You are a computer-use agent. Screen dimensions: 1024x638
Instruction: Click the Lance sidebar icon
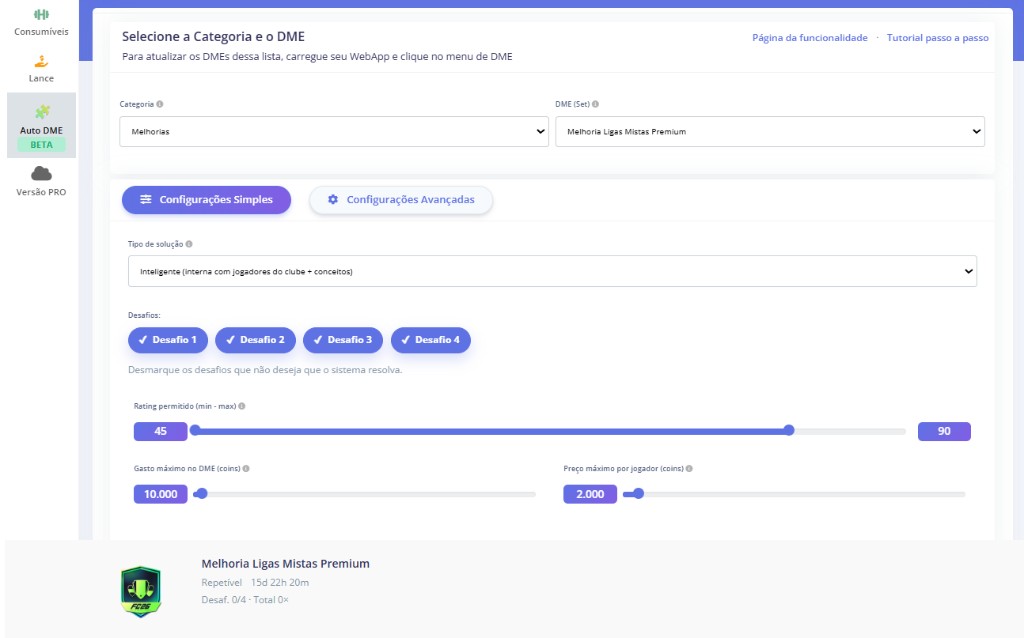41,61
